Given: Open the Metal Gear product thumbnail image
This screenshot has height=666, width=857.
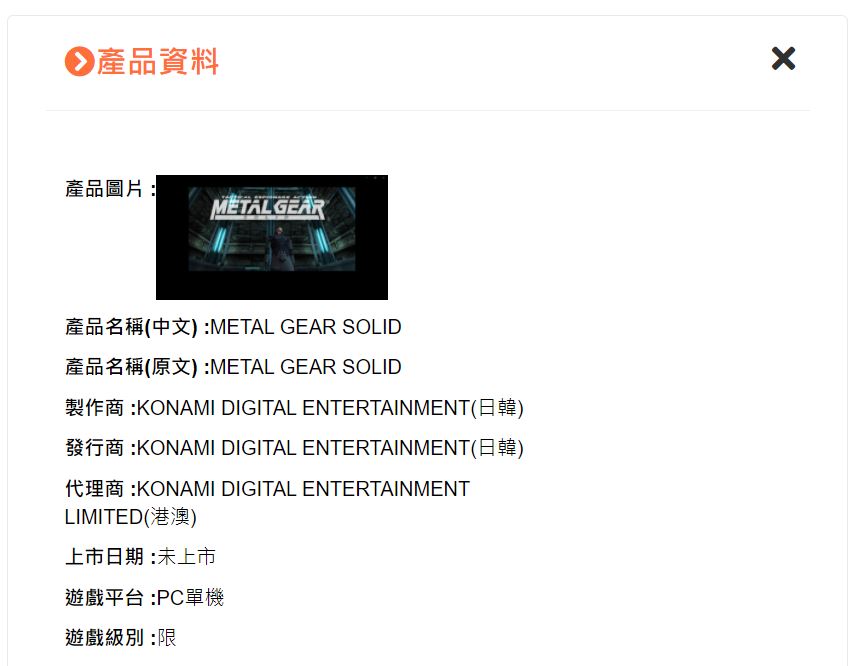Looking at the screenshot, I should [x=272, y=237].
